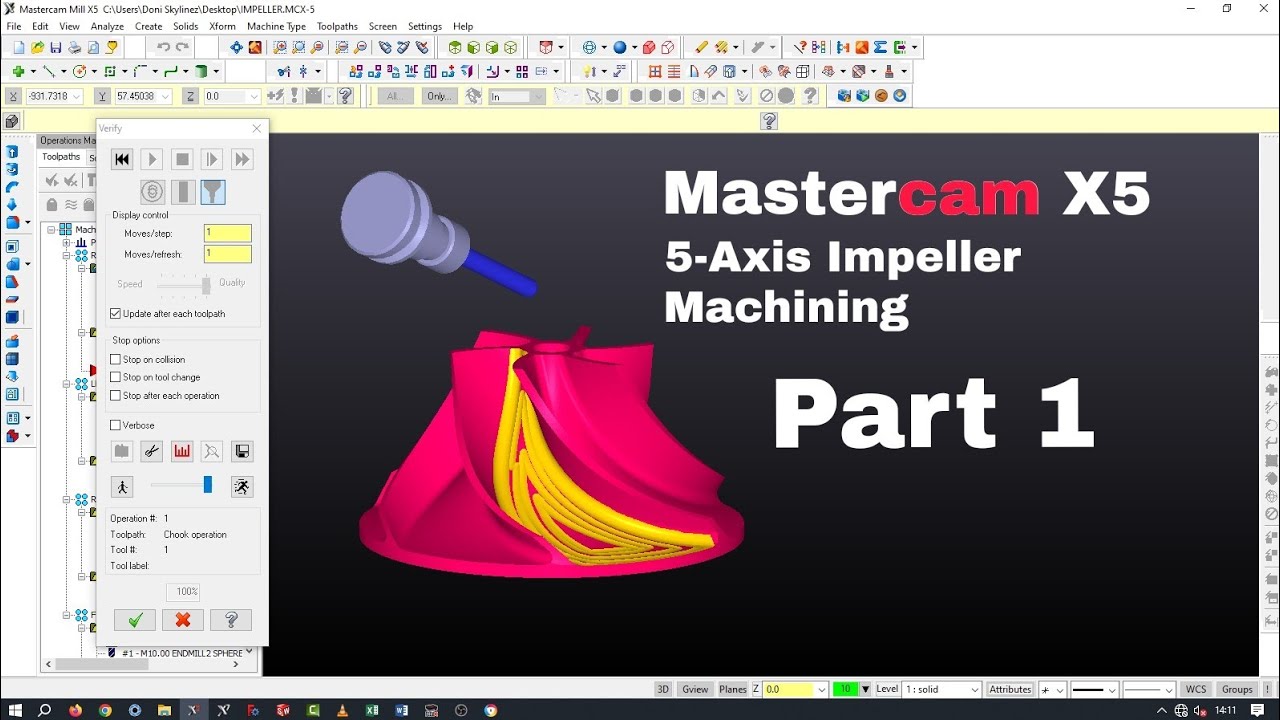1280x720 pixels.
Task: Open the status bar Z depth dropdown
Action: (822, 689)
